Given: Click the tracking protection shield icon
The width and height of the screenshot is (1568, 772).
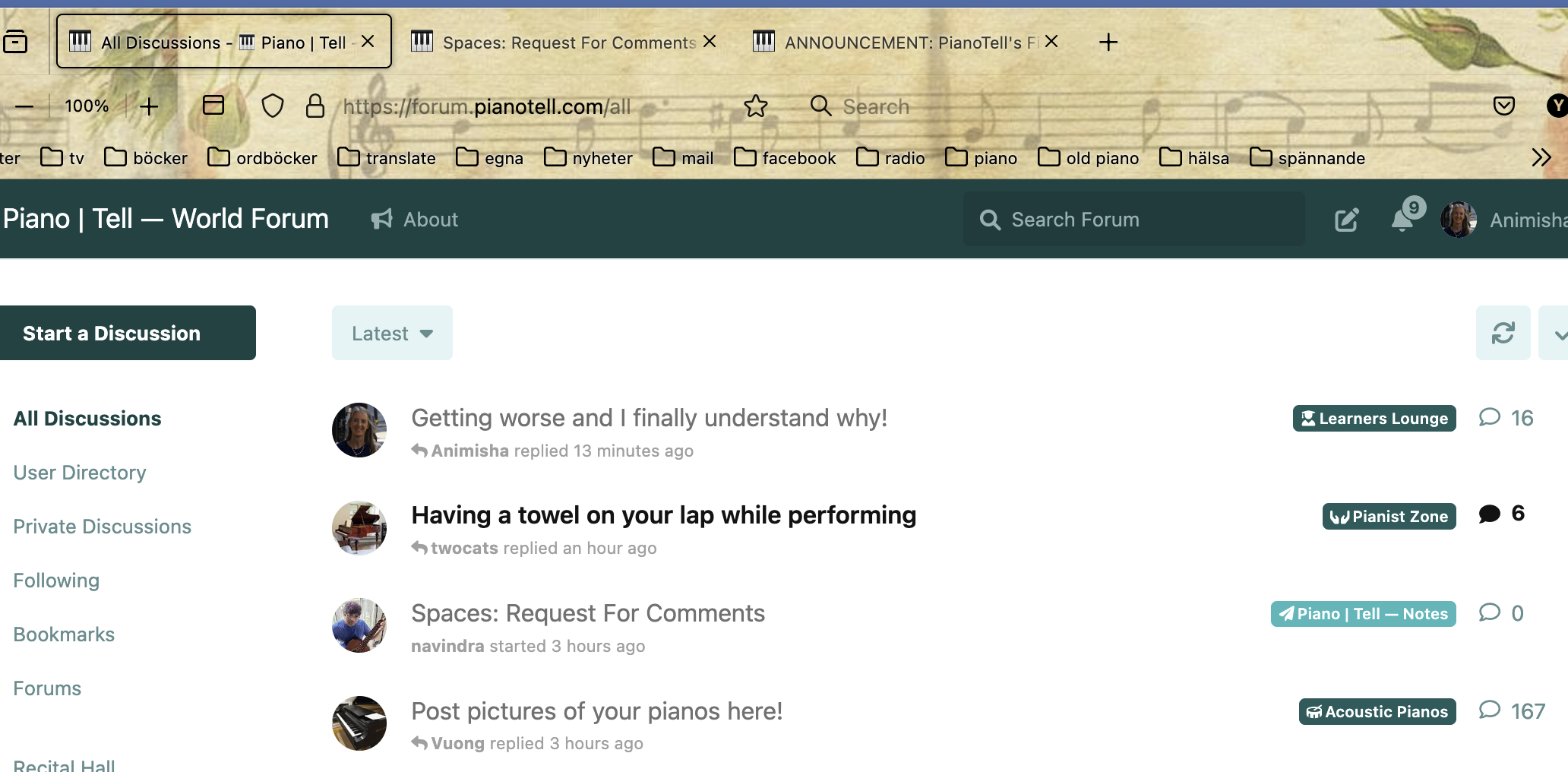Looking at the screenshot, I should coord(272,106).
